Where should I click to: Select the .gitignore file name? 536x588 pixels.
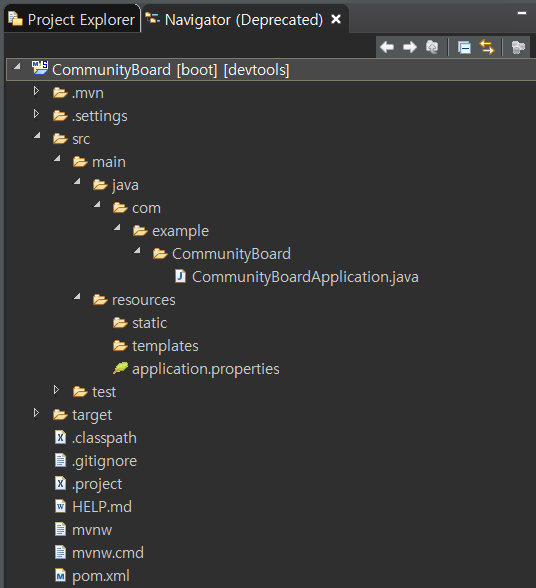coord(104,462)
